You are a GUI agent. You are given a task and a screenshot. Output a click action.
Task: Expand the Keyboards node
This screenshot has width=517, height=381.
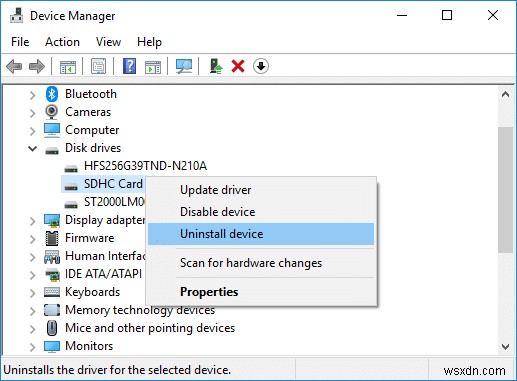pos(32,293)
